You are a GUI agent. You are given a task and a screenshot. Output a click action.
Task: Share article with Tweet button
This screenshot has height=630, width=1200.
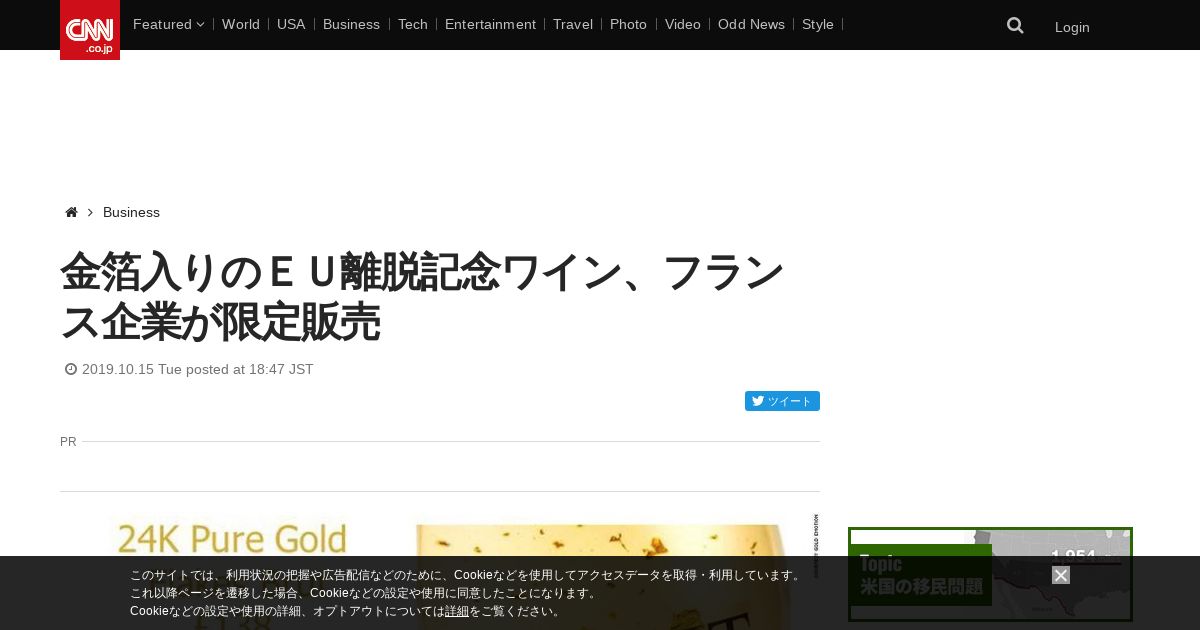(x=782, y=401)
